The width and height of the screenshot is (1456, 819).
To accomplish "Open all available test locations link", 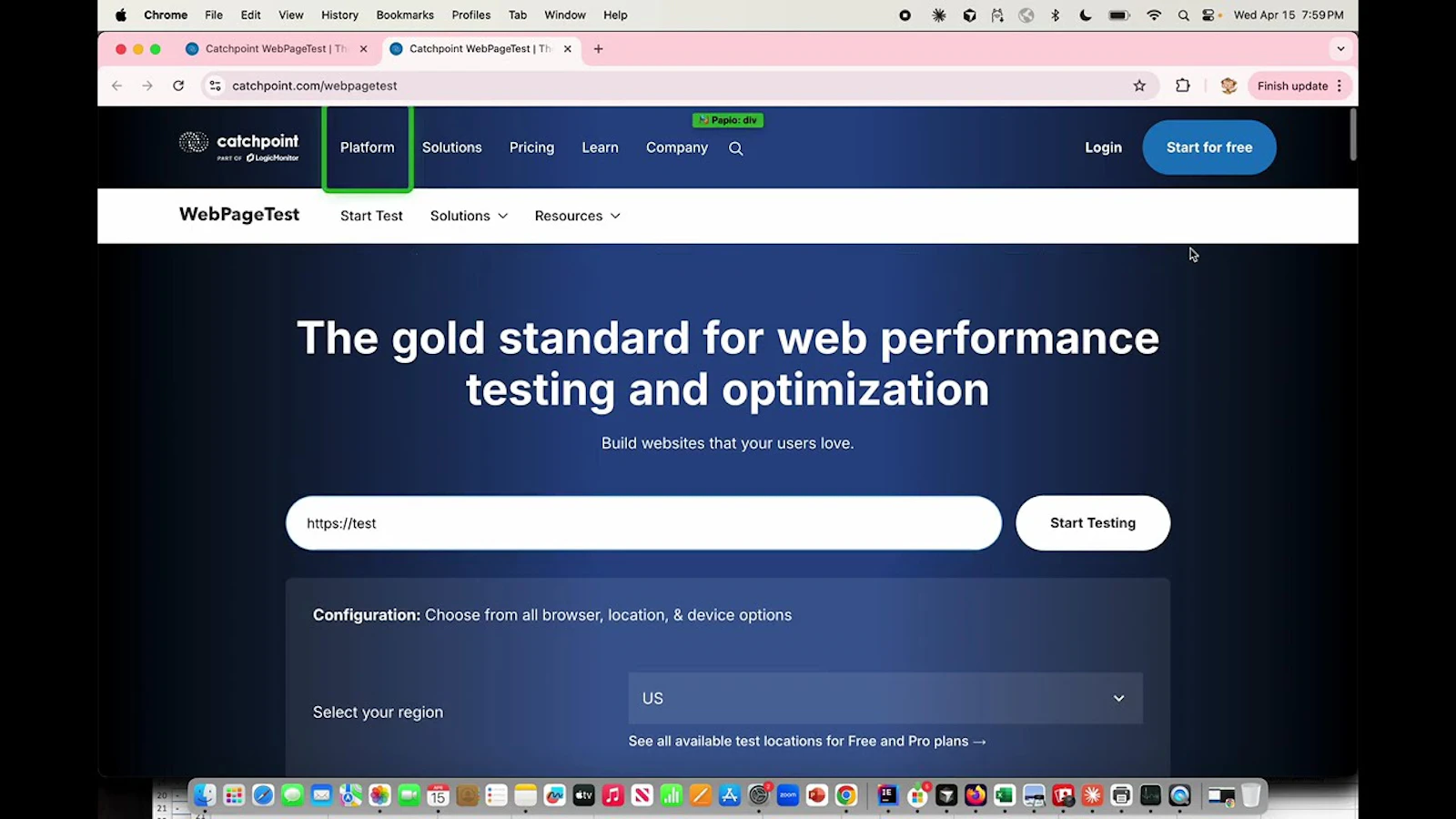I will point(806,741).
